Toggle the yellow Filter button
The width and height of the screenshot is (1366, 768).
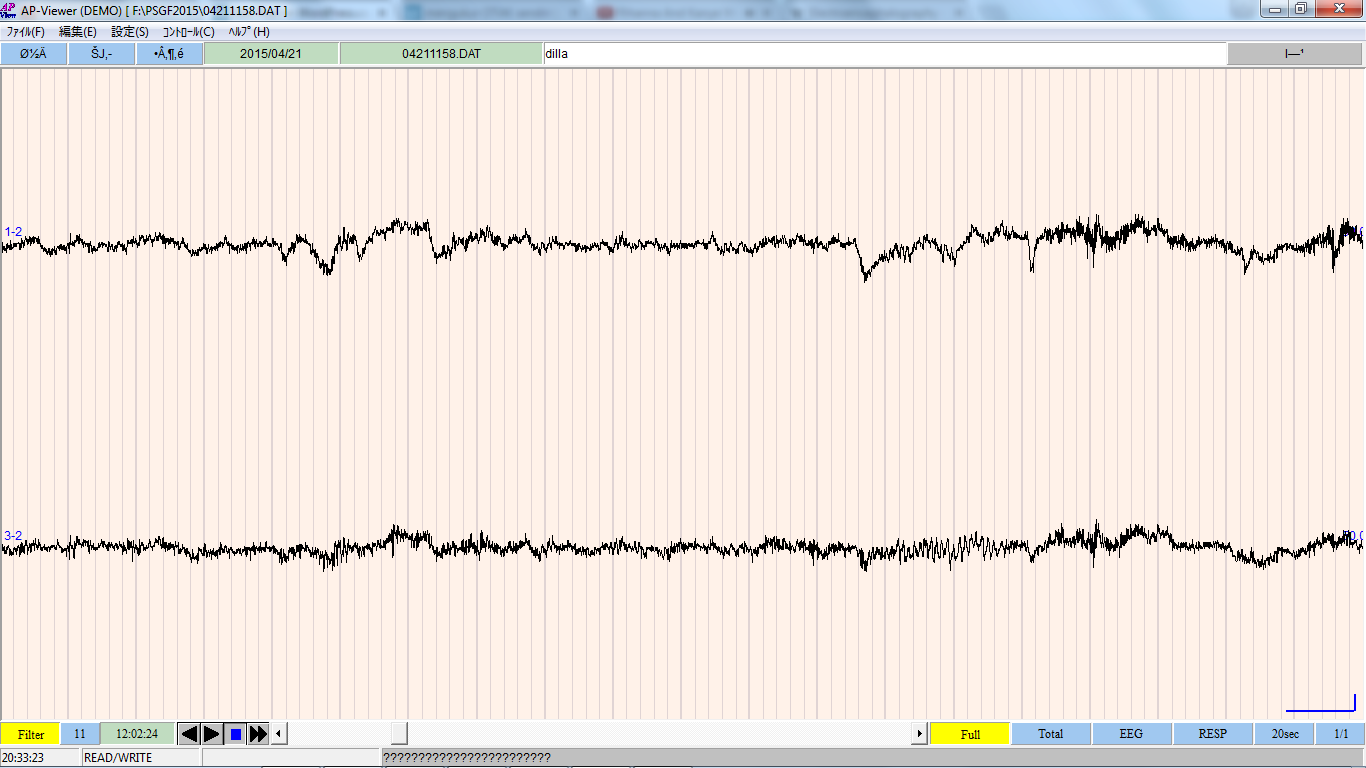point(31,734)
